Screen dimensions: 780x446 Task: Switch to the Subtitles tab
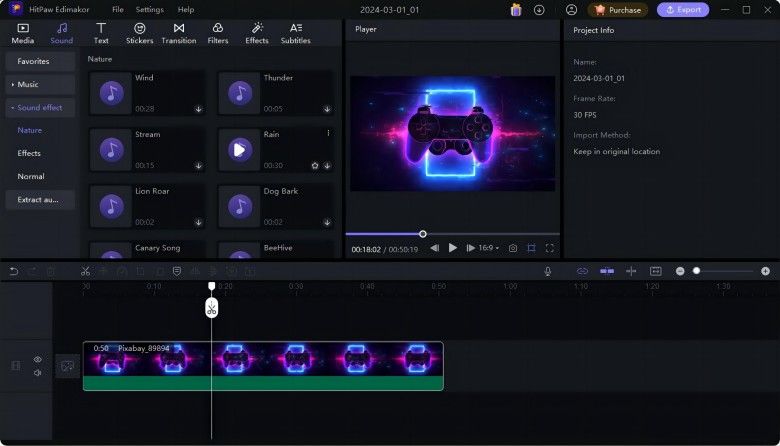295,33
